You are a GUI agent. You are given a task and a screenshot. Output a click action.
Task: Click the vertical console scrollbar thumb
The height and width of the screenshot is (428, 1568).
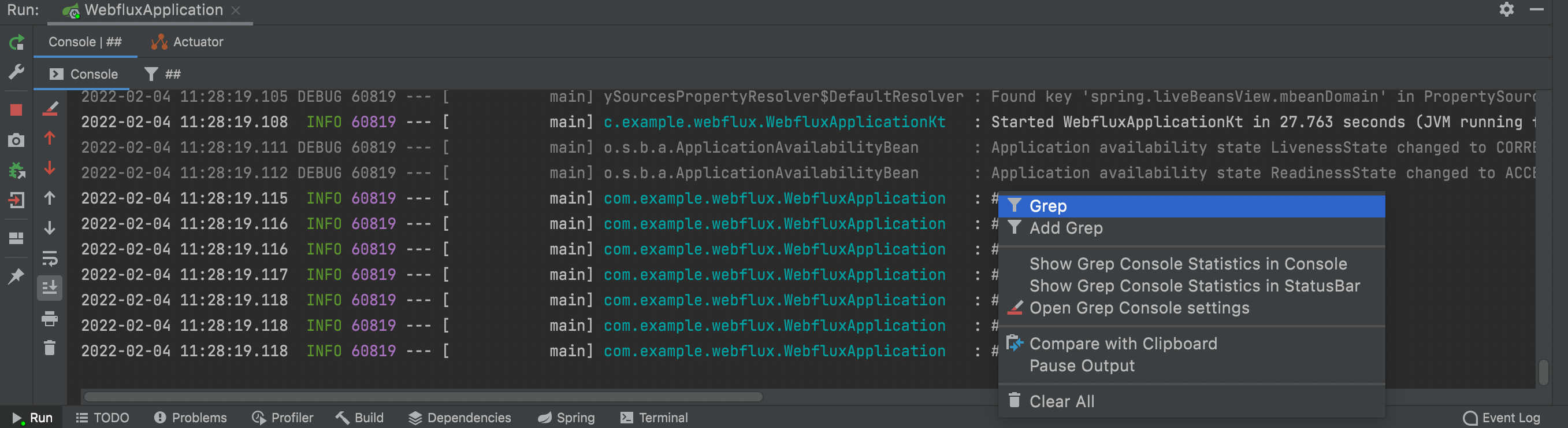pyautogui.click(x=1543, y=372)
